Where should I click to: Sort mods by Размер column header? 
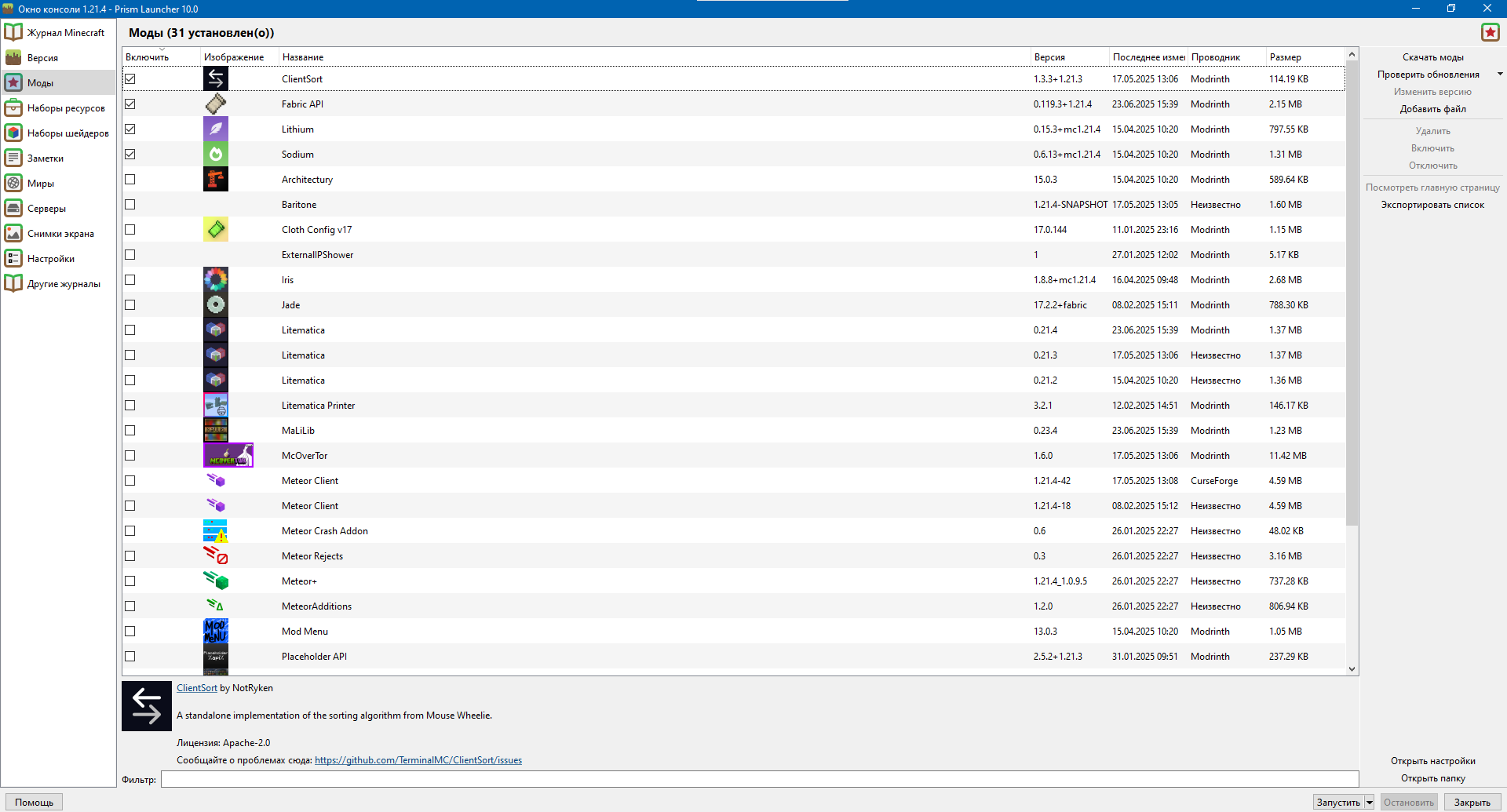(1306, 56)
